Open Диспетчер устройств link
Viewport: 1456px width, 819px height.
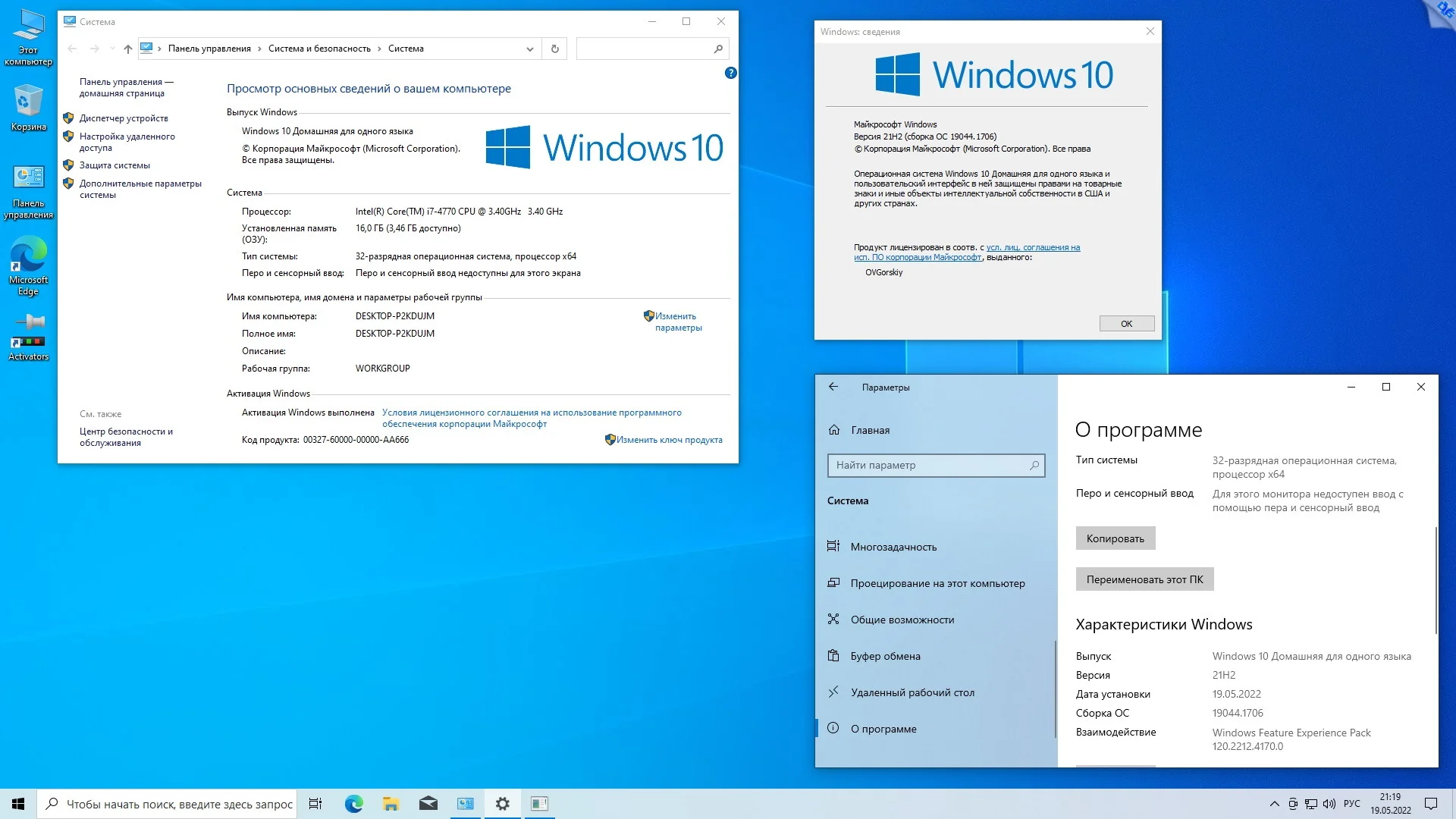tap(124, 118)
